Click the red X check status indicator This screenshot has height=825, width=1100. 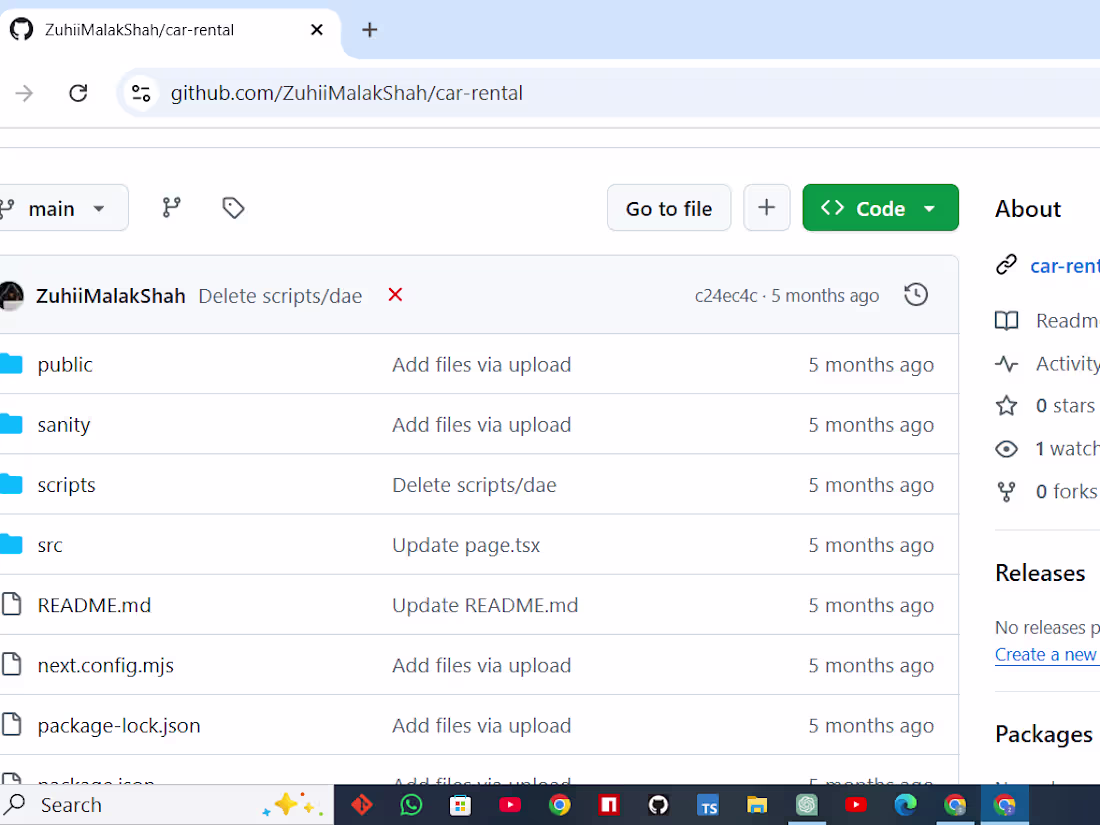click(x=394, y=295)
